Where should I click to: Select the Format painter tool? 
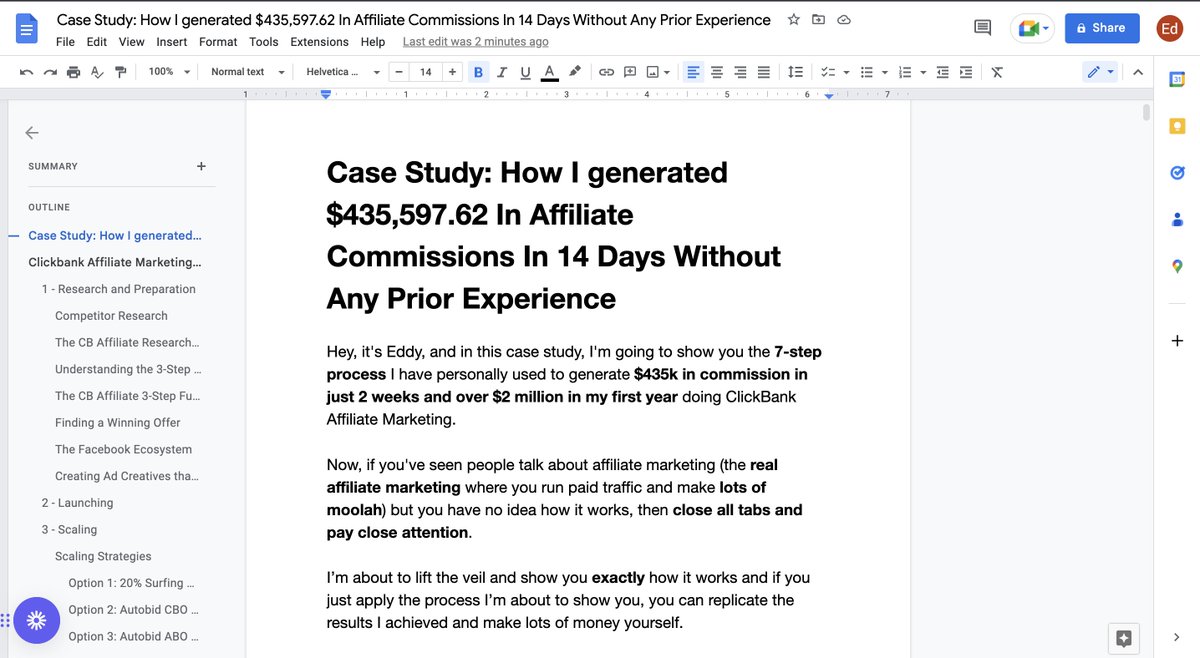click(121, 71)
